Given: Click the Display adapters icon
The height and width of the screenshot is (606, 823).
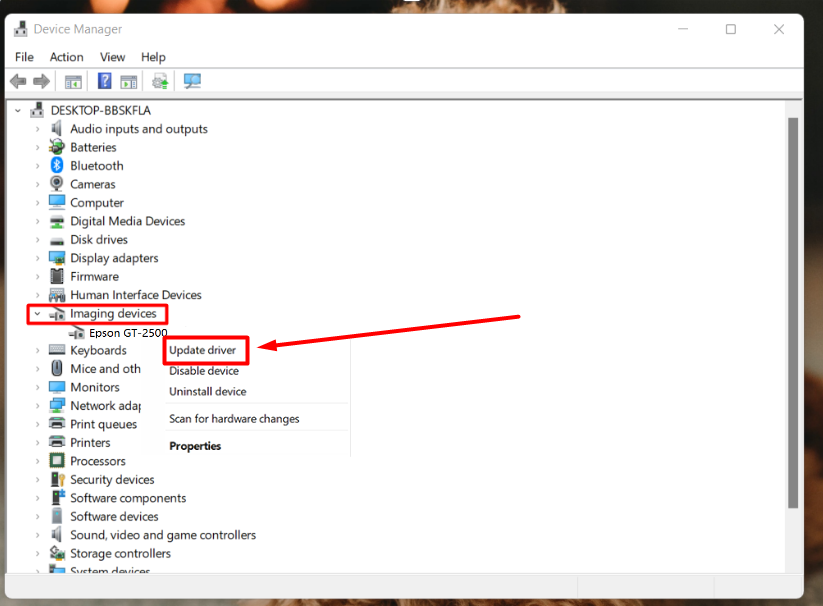Looking at the screenshot, I should click(57, 258).
